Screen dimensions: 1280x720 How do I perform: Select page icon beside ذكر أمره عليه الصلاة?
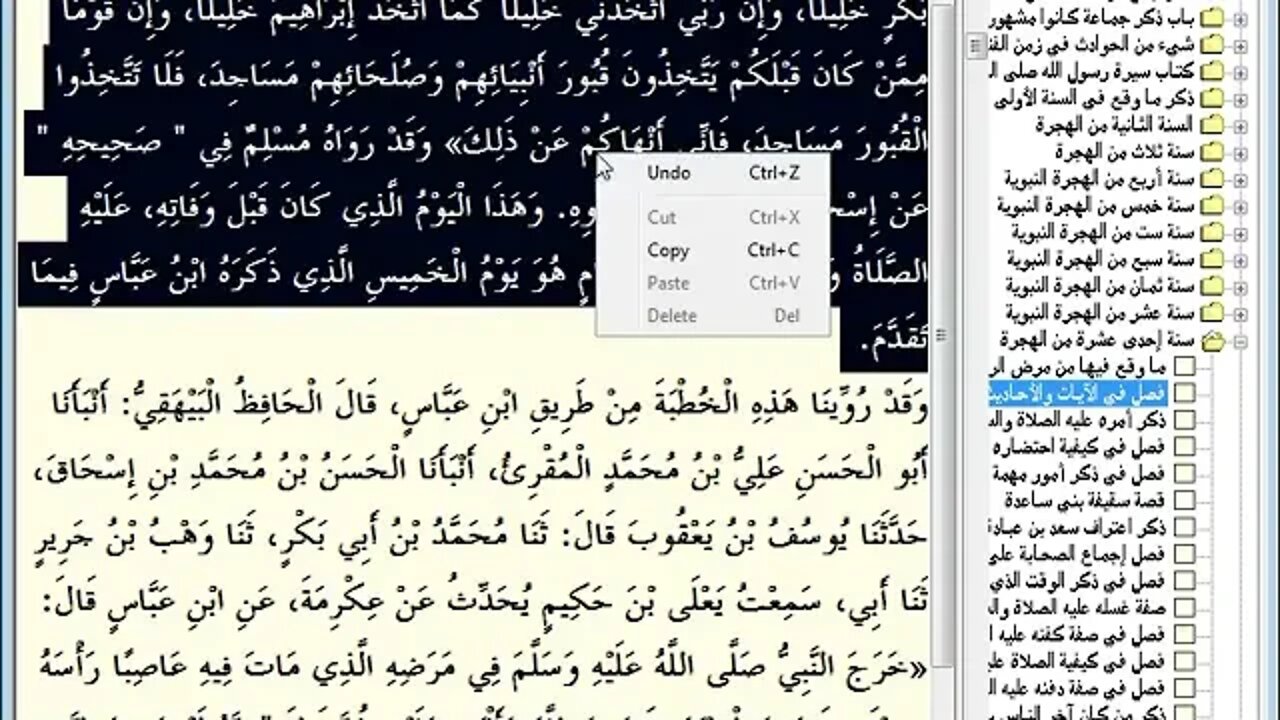(x=1184, y=419)
